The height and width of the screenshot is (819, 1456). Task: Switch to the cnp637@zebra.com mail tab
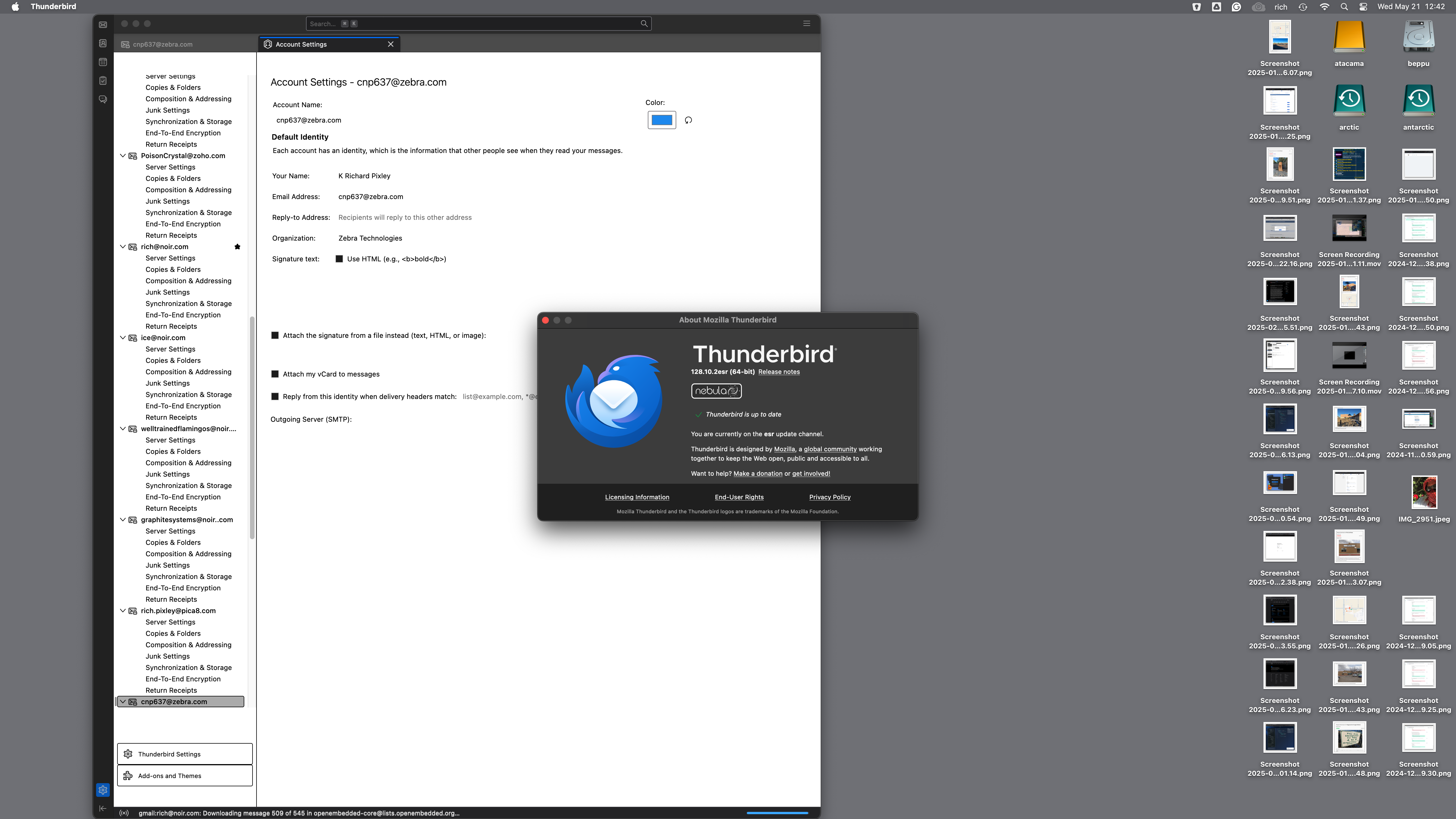(x=185, y=44)
